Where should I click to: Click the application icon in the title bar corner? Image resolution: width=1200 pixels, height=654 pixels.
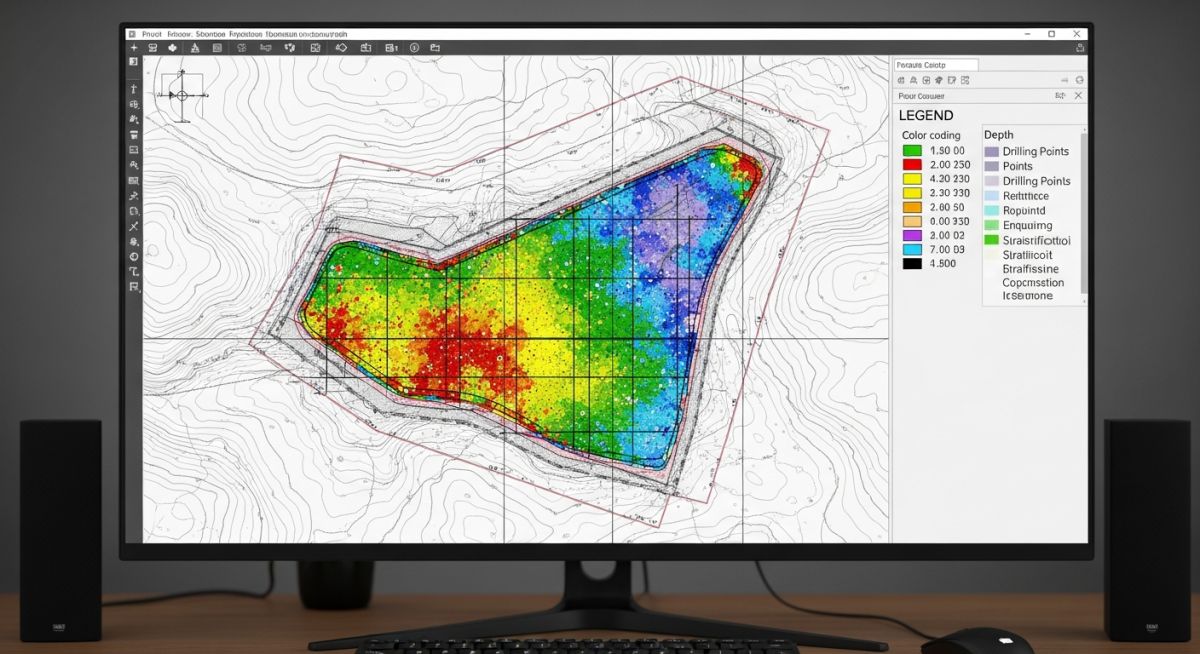(132, 34)
